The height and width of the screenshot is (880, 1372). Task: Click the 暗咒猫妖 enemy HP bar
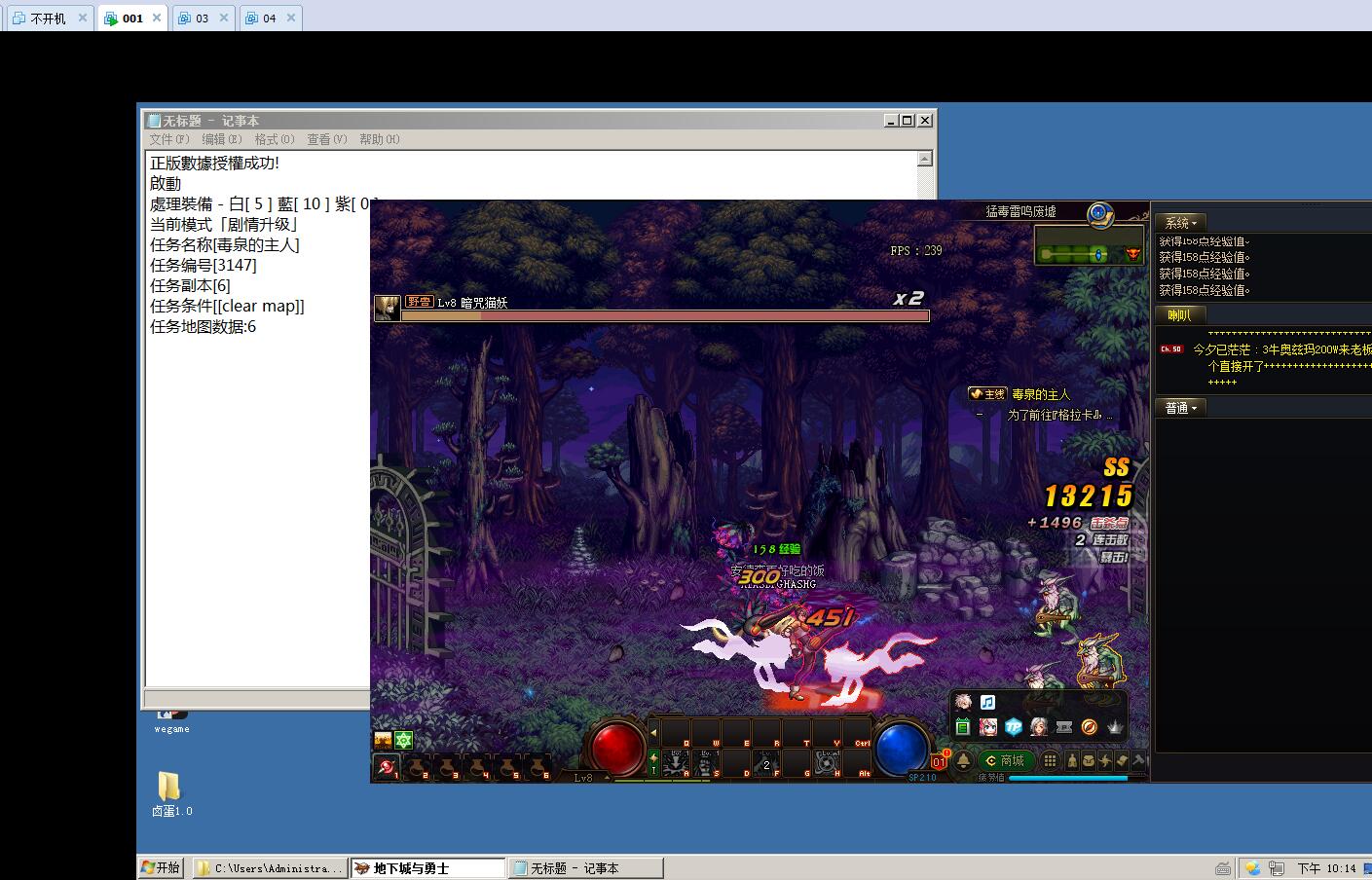(x=665, y=315)
